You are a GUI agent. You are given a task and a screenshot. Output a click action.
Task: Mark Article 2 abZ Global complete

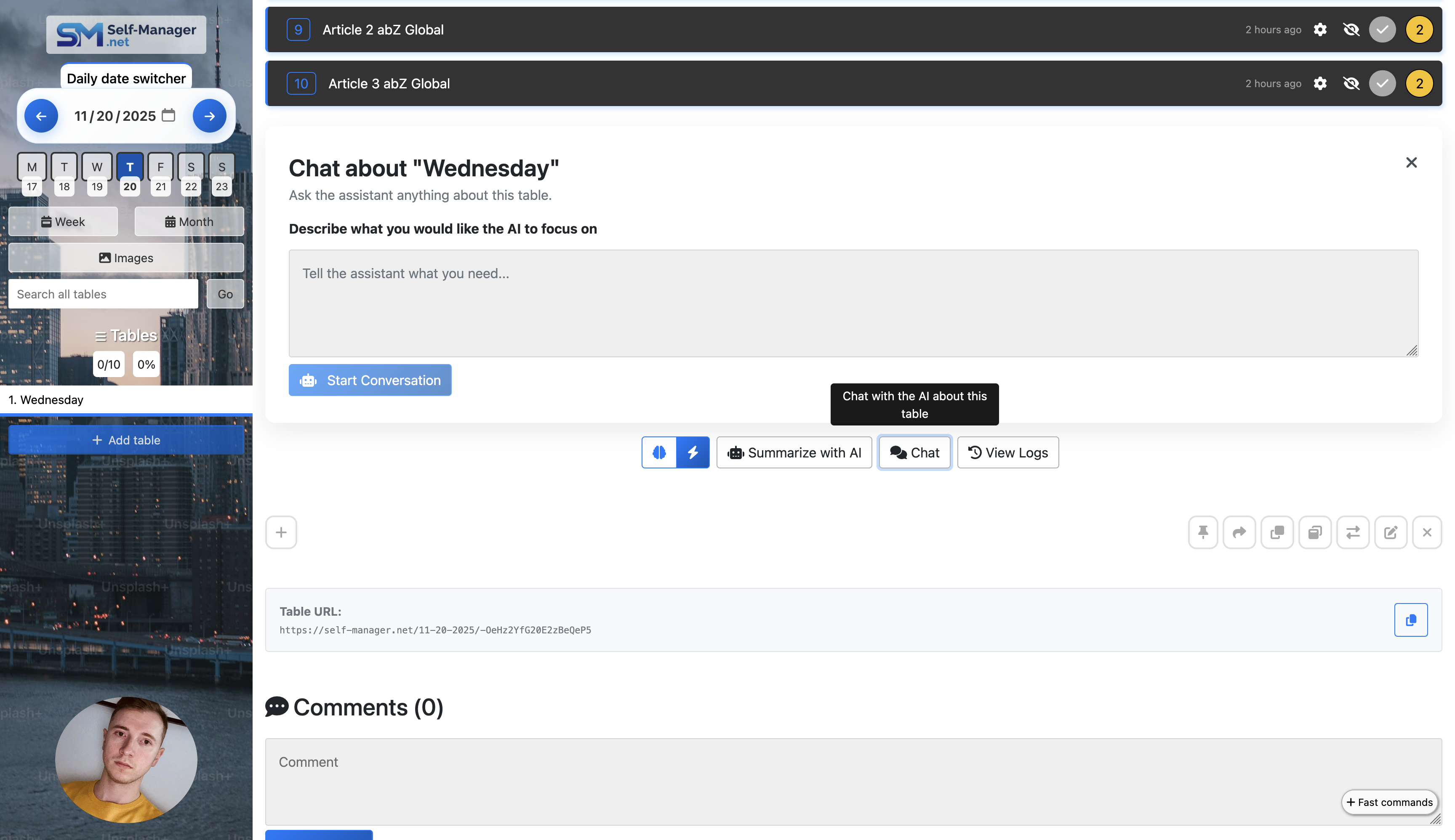click(1382, 29)
